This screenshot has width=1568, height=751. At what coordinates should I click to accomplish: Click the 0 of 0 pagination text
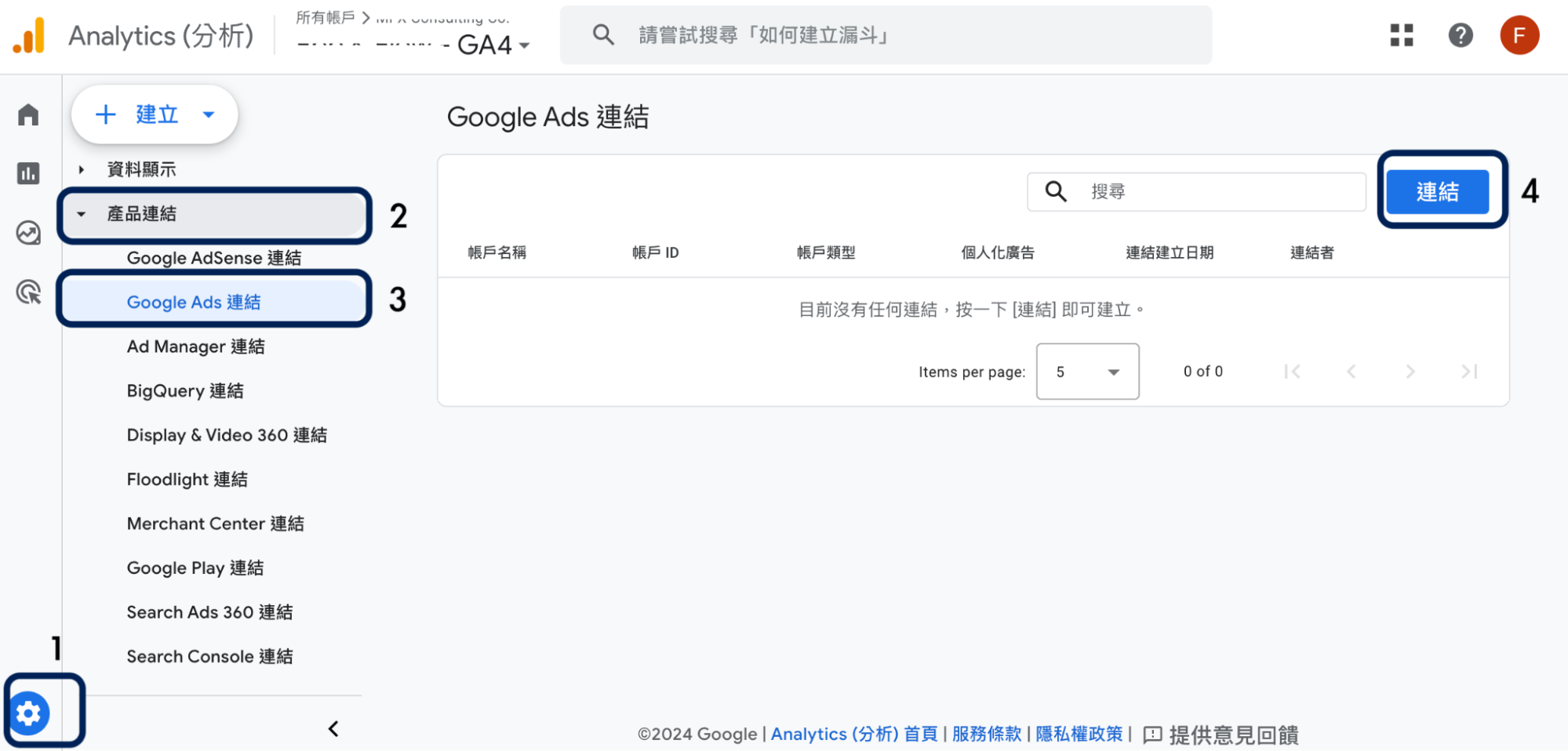coord(1202,372)
